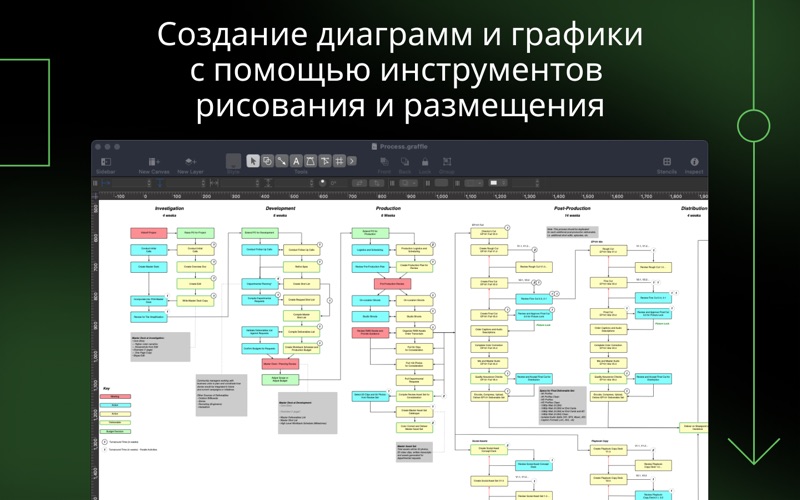Add a New Layer
Viewport: 800px width, 500px height.
pyautogui.click(x=190, y=162)
